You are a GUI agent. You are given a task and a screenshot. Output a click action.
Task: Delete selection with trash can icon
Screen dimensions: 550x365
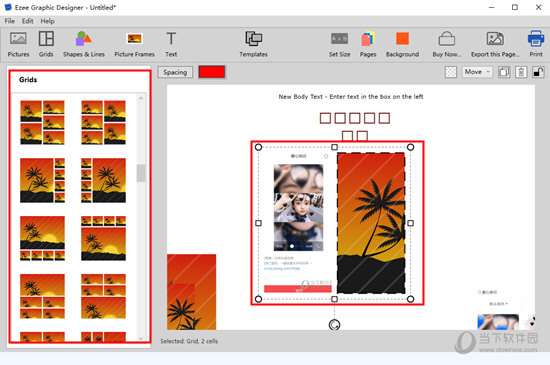click(x=521, y=72)
